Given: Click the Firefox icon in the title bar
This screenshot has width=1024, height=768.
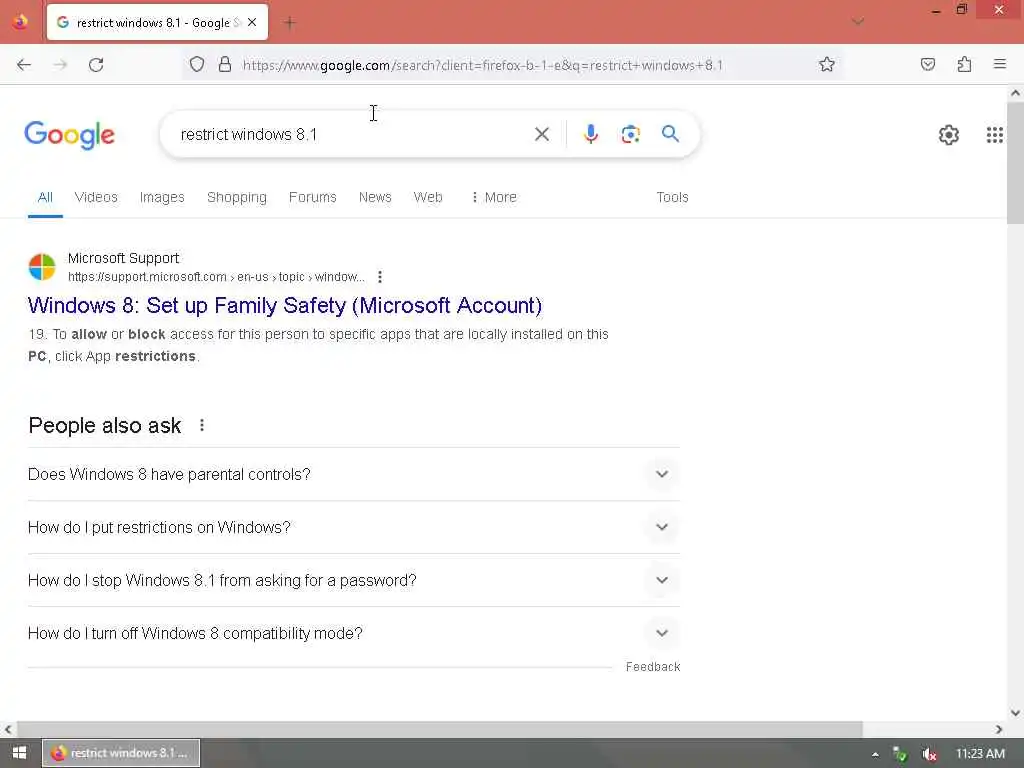Looking at the screenshot, I should (x=20, y=22).
